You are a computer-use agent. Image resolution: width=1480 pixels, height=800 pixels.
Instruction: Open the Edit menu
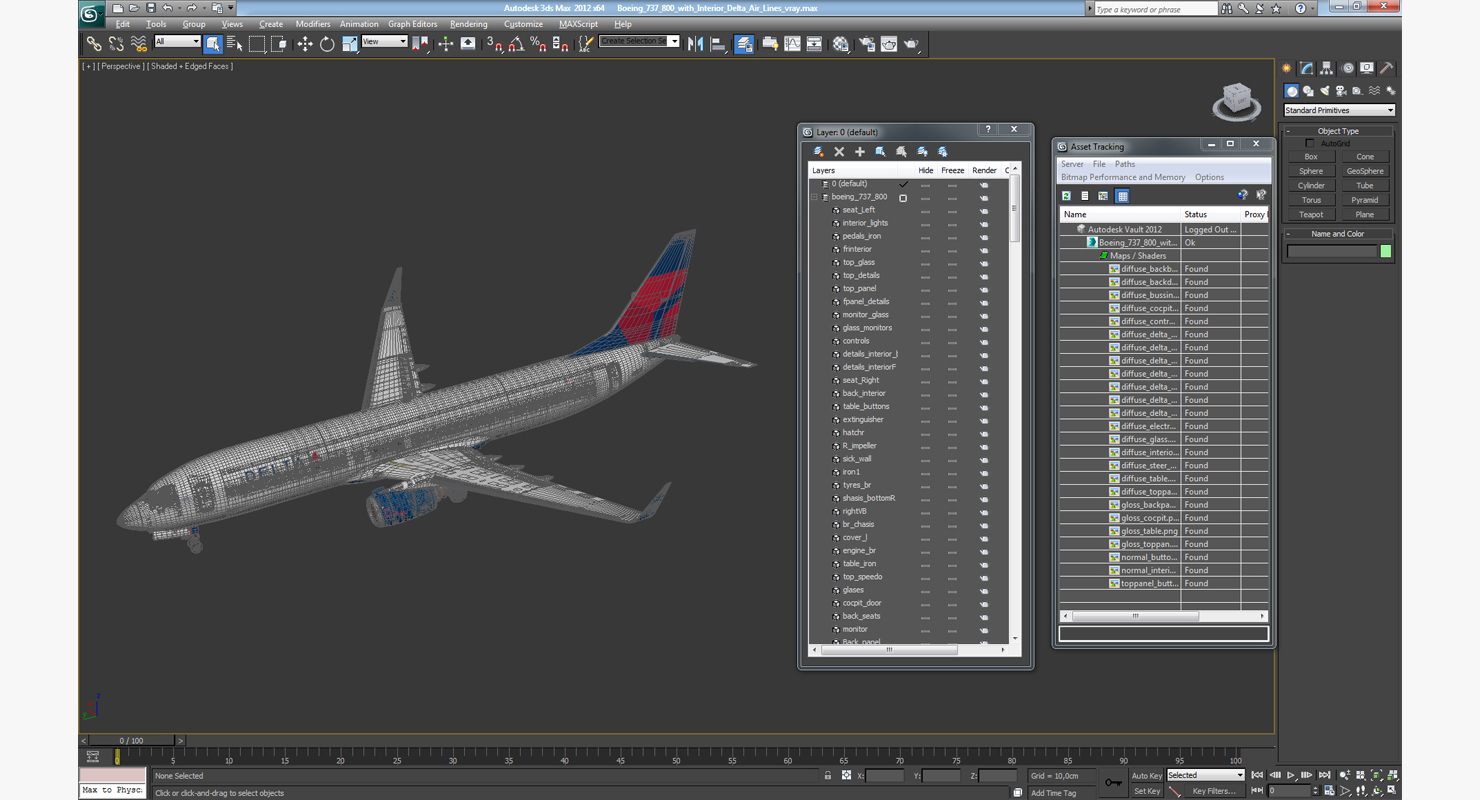pyautogui.click(x=122, y=24)
